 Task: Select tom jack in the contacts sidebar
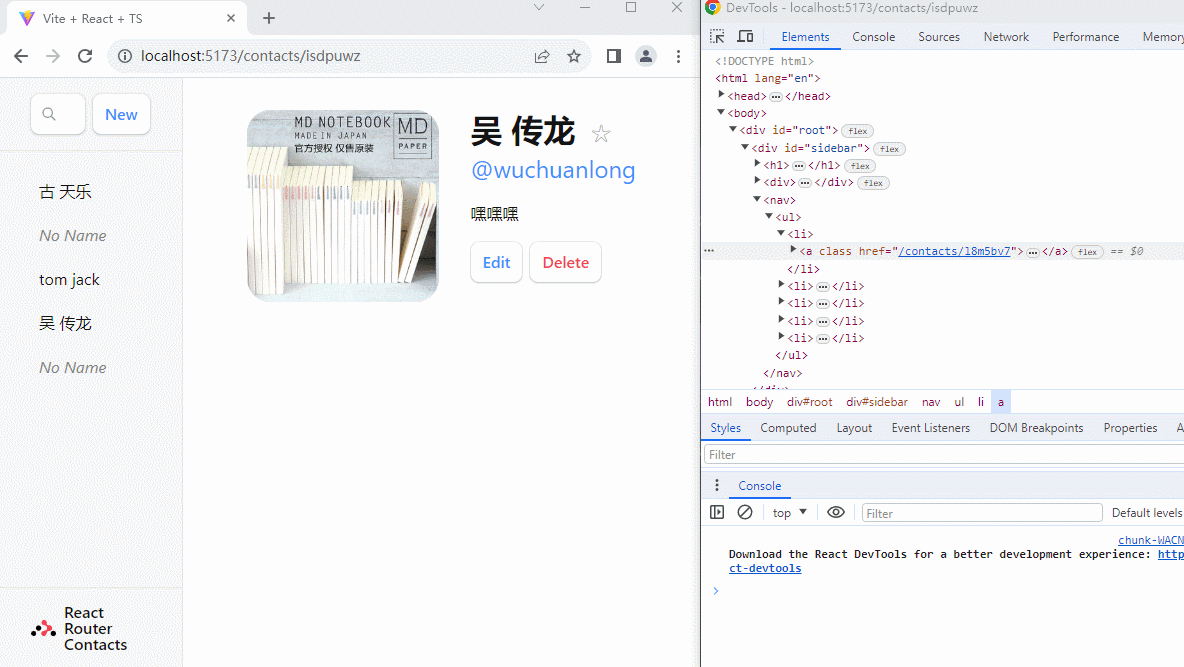[70, 280]
